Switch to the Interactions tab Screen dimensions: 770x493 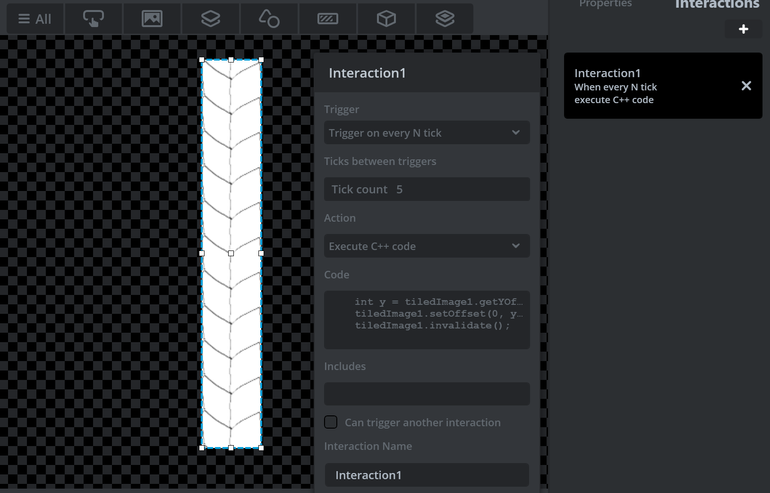point(717,4)
